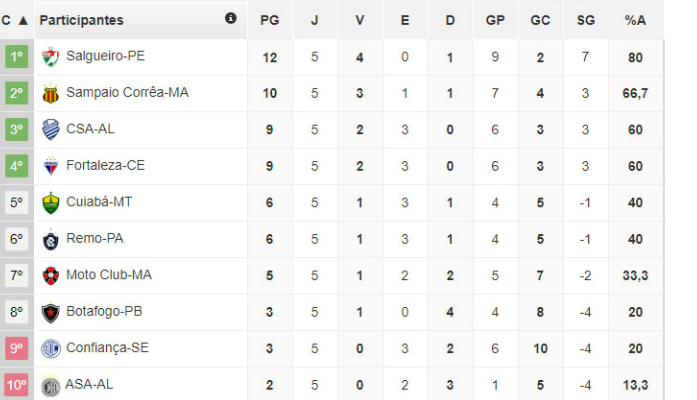Click the Remo-PA club crest icon
697x400 pixels.
pos(51,239)
